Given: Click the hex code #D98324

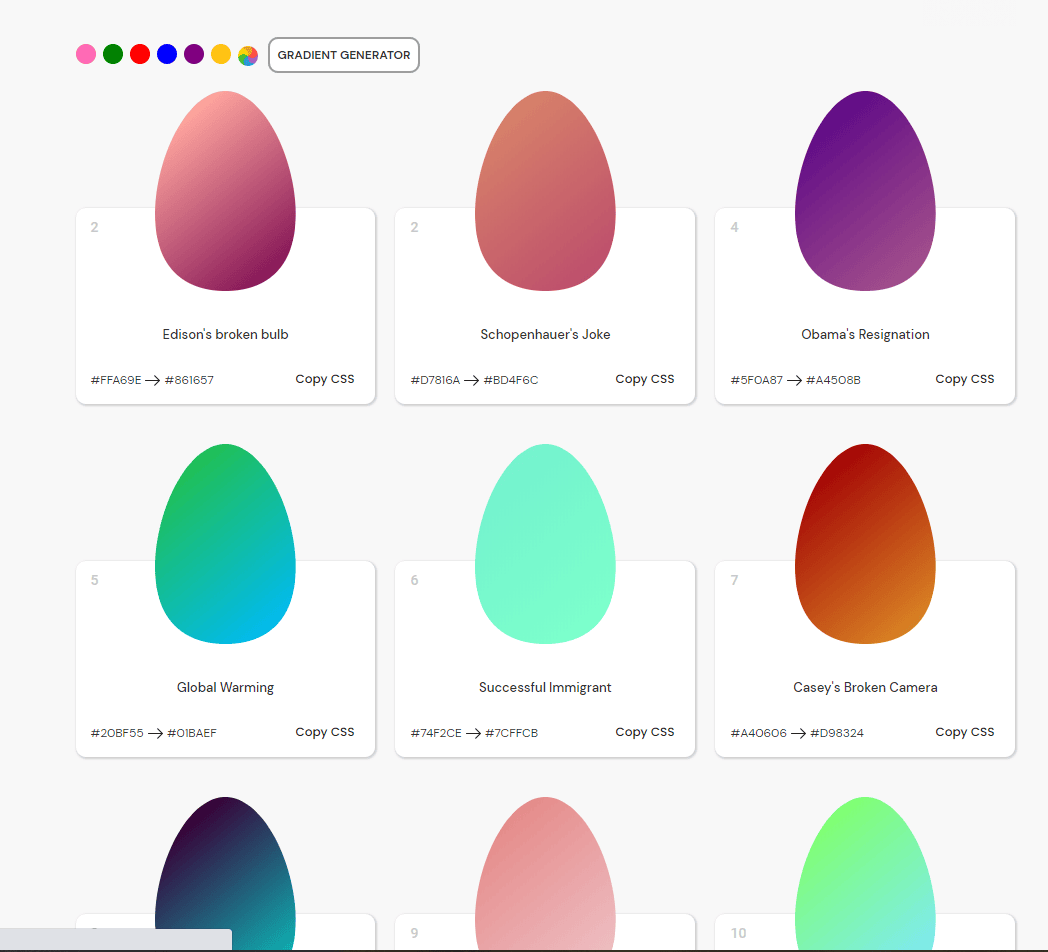Looking at the screenshot, I should coord(837,733).
